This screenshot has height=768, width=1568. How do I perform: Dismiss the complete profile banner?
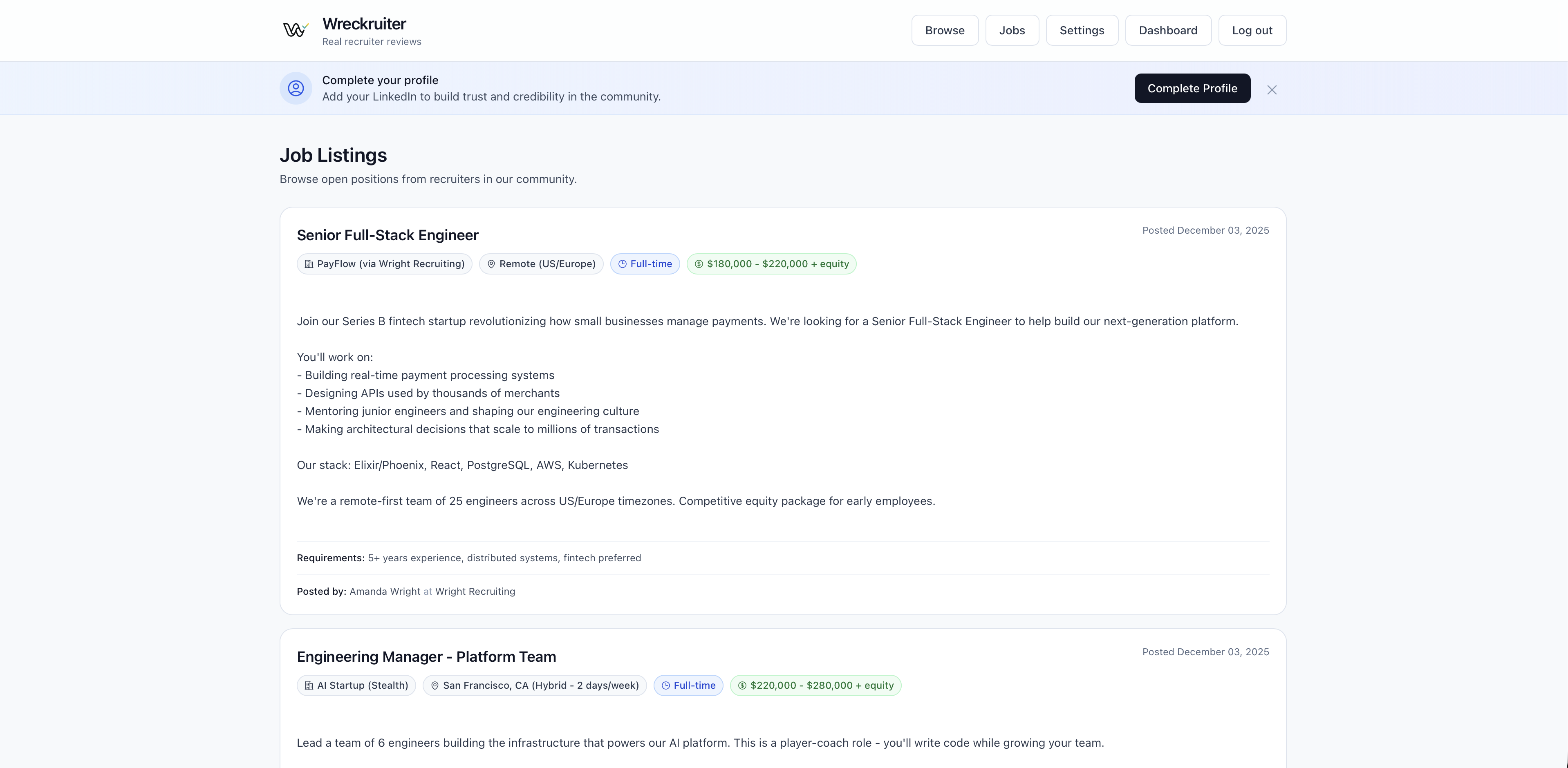[1272, 90]
